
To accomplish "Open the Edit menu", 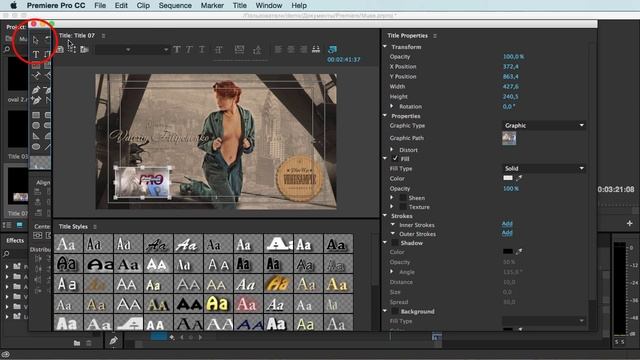I will pyautogui.click(x=121, y=5).
